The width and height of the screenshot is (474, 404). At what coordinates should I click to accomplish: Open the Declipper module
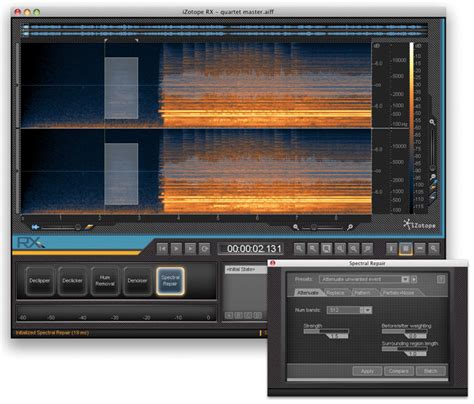(x=39, y=281)
